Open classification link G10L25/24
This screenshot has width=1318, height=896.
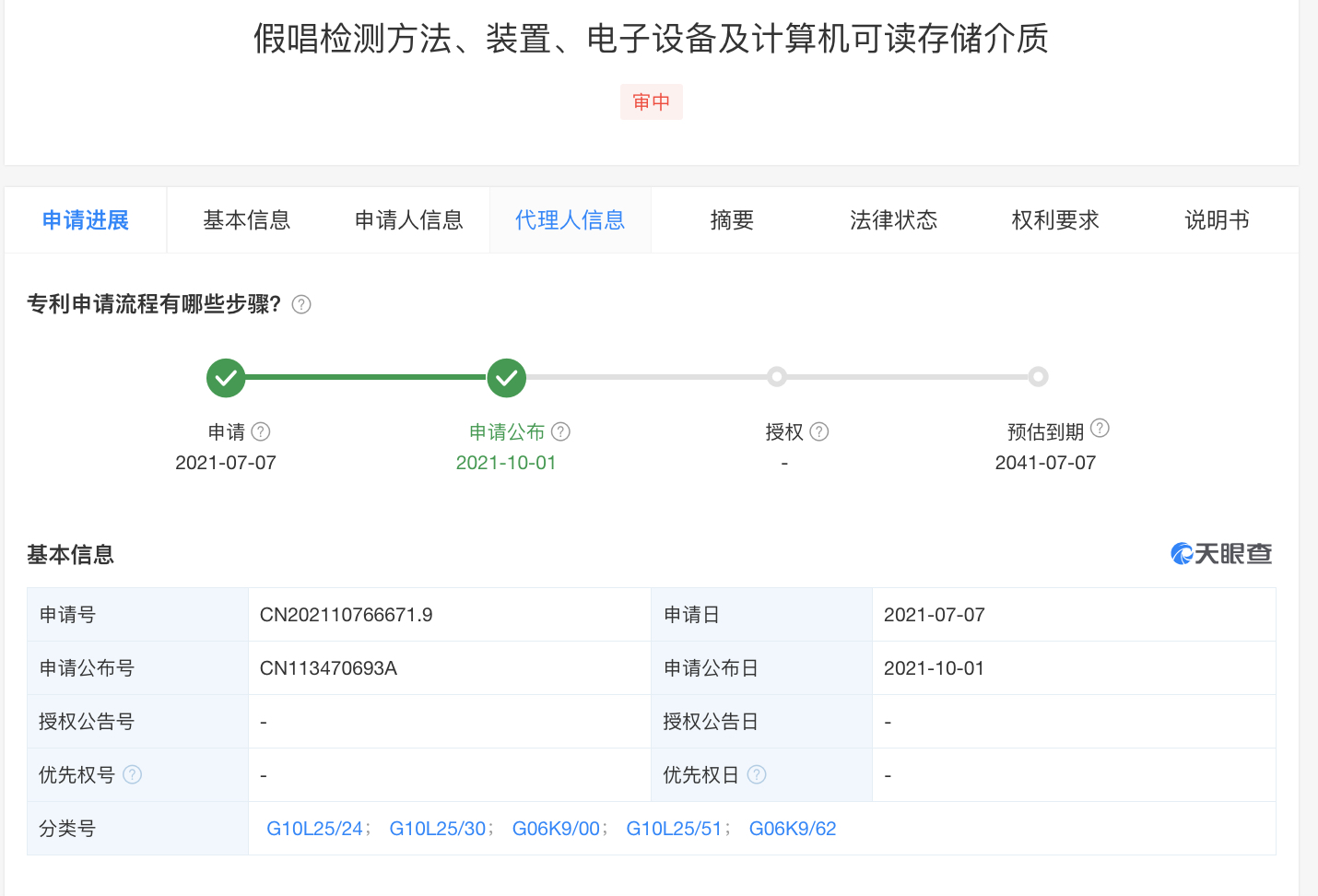[314, 829]
